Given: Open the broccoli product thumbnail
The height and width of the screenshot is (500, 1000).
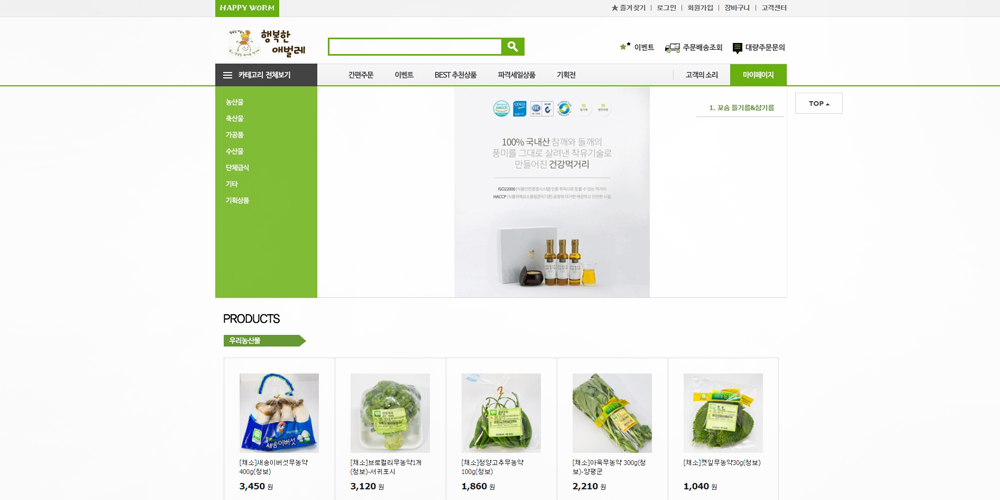Looking at the screenshot, I should pyautogui.click(x=390, y=413).
